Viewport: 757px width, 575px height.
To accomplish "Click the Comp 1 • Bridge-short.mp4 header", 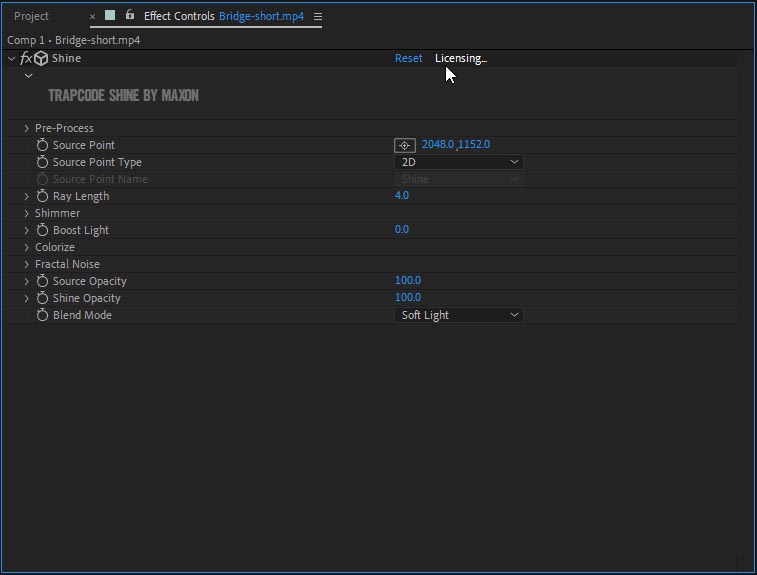I will click(73, 41).
